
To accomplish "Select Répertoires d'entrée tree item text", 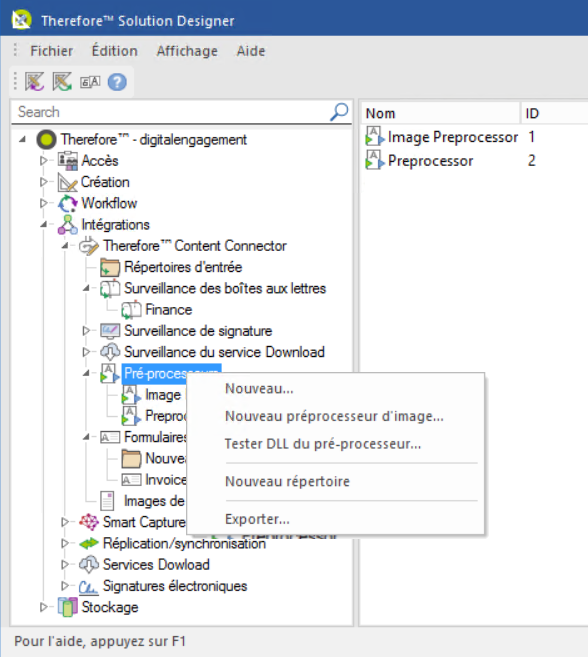I will [183, 267].
